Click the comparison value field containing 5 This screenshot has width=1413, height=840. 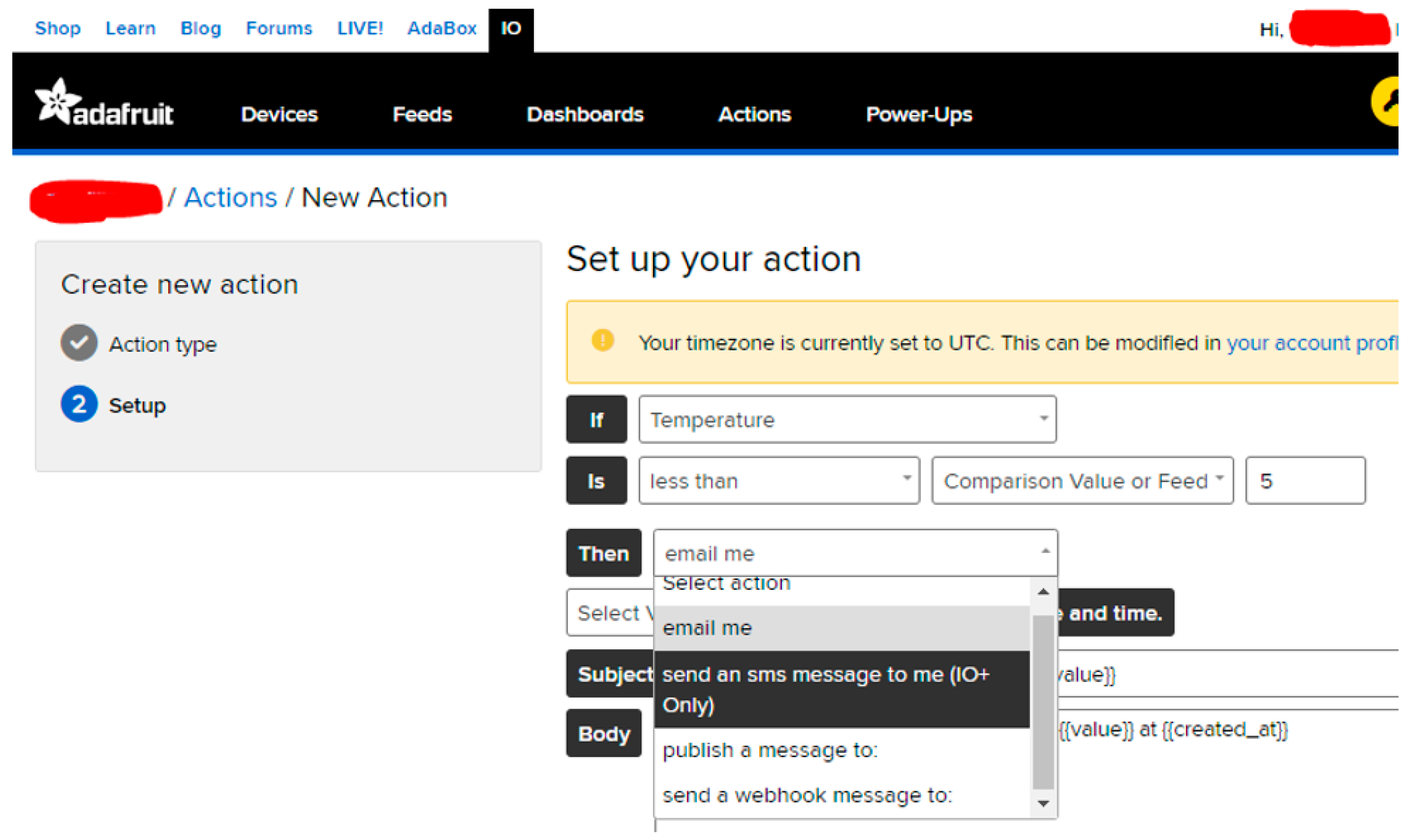coord(1305,481)
